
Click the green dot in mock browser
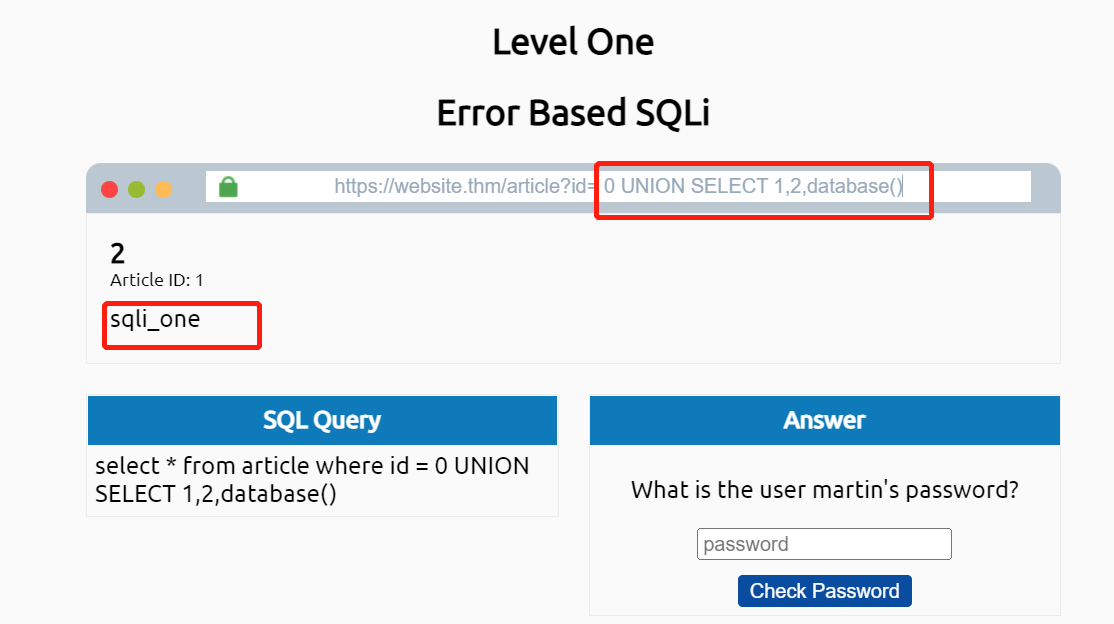(x=137, y=189)
